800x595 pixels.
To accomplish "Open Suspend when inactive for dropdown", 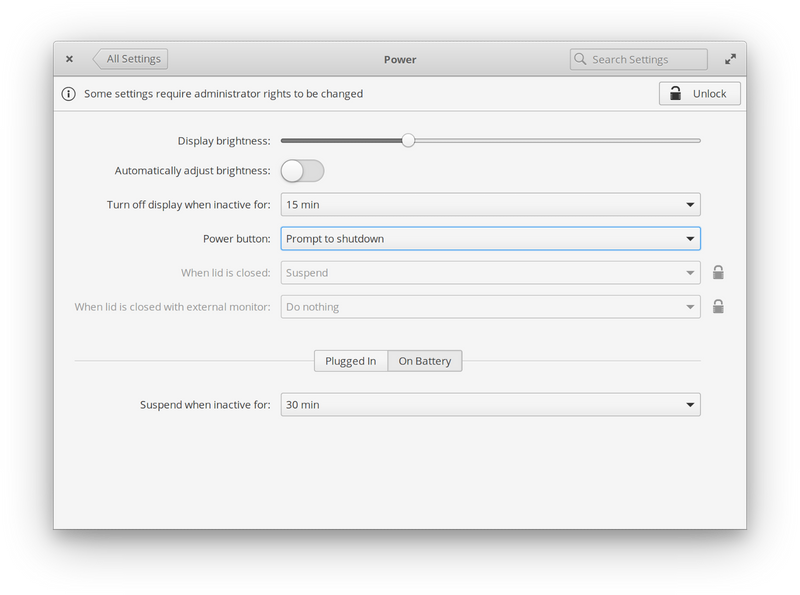I will [490, 405].
